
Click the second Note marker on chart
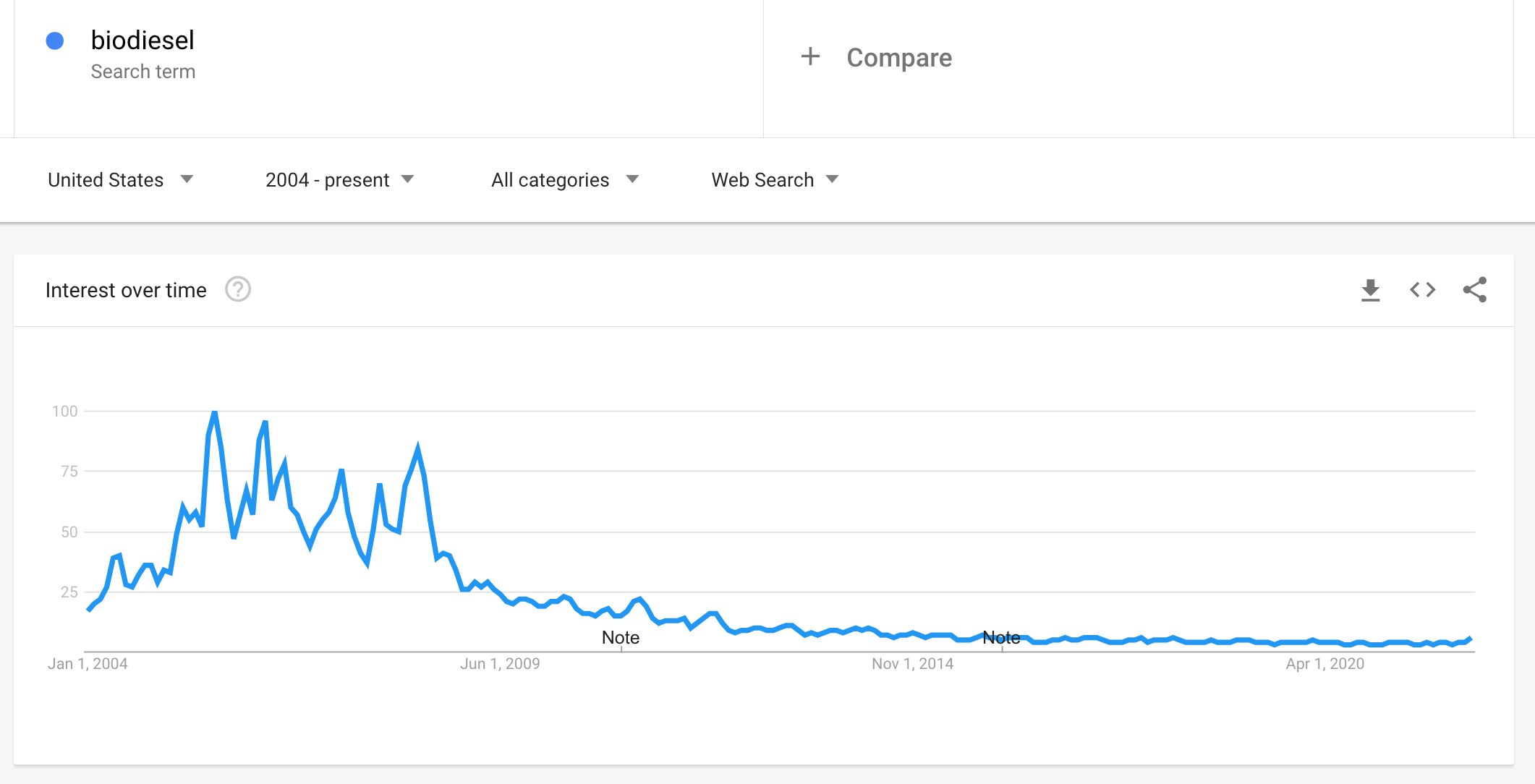pos(1001,637)
